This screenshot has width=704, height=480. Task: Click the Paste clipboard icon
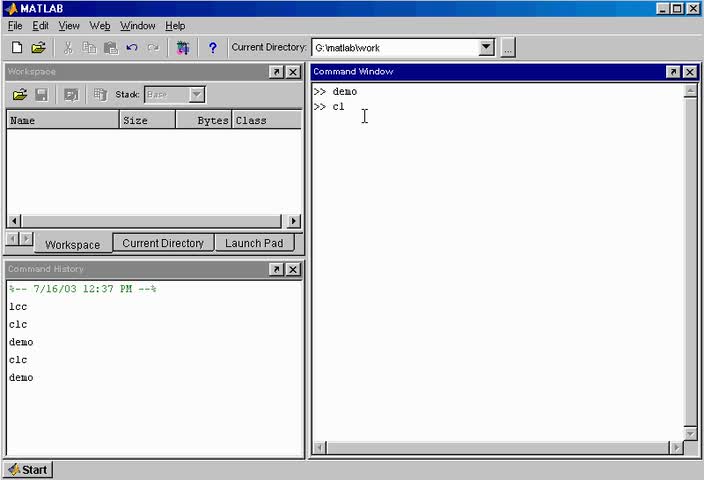click(110, 48)
